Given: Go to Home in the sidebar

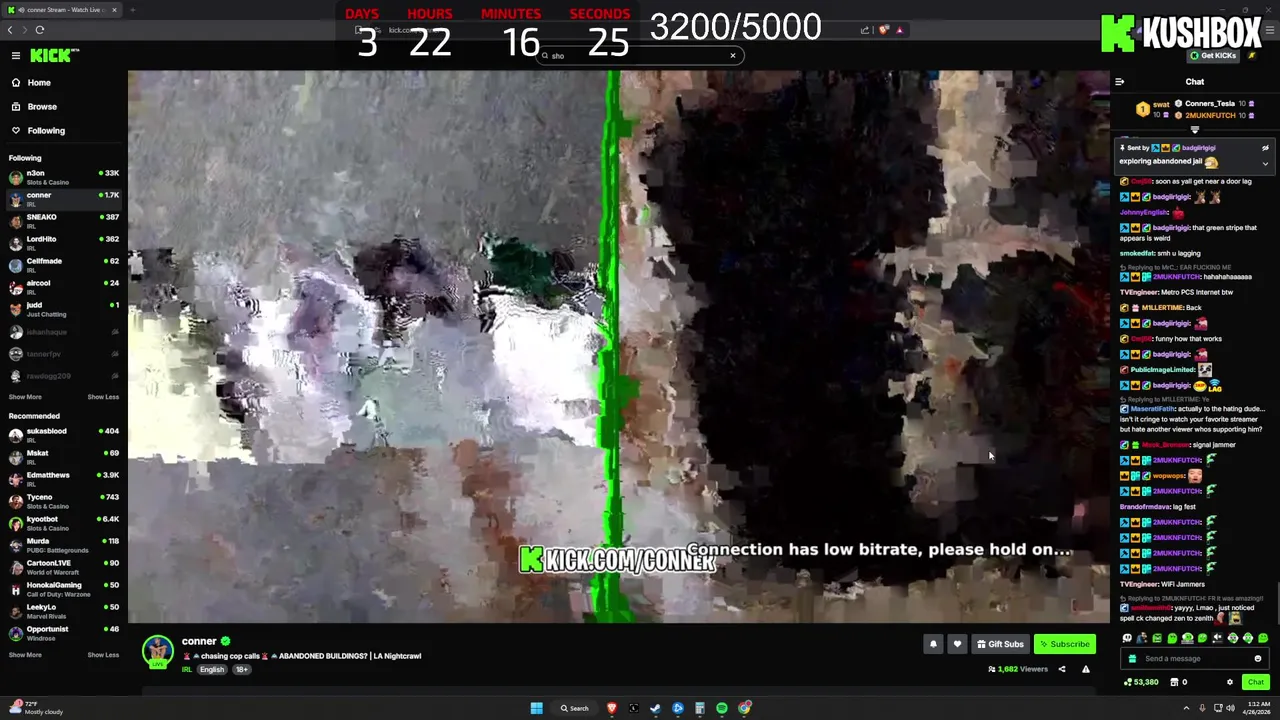Looking at the screenshot, I should (62, 82).
